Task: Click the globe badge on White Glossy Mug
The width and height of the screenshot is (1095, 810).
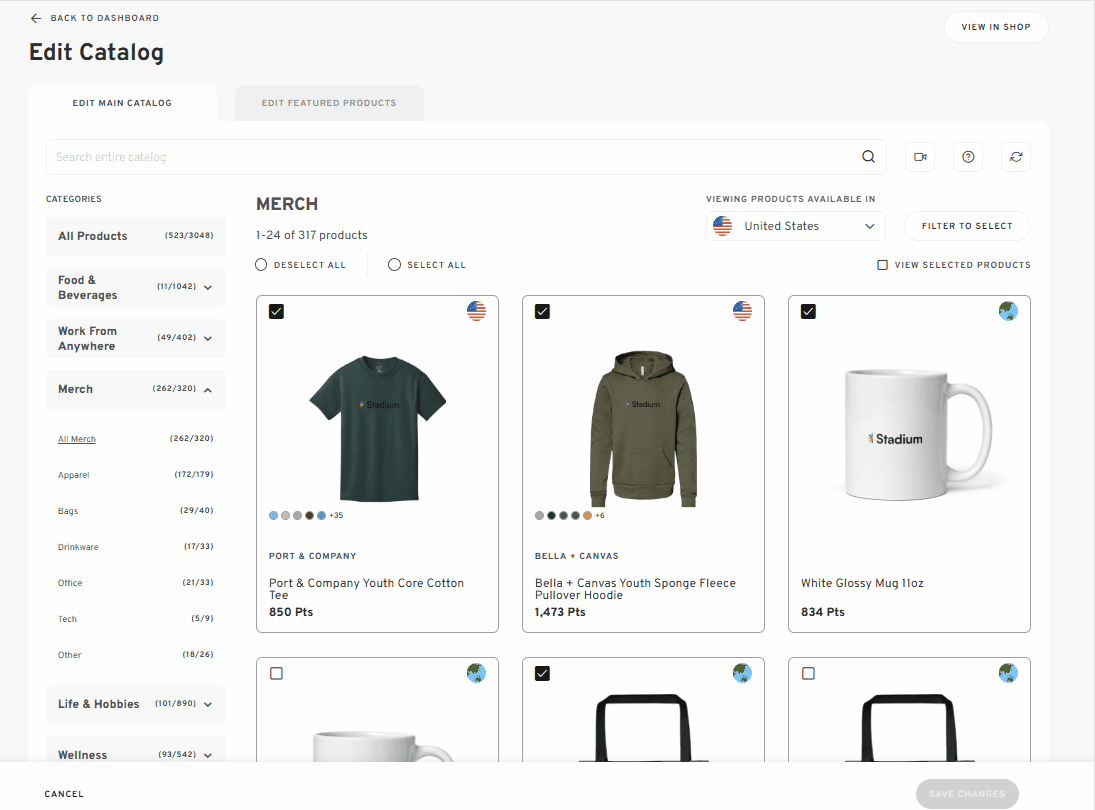Action: coord(1007,311)
